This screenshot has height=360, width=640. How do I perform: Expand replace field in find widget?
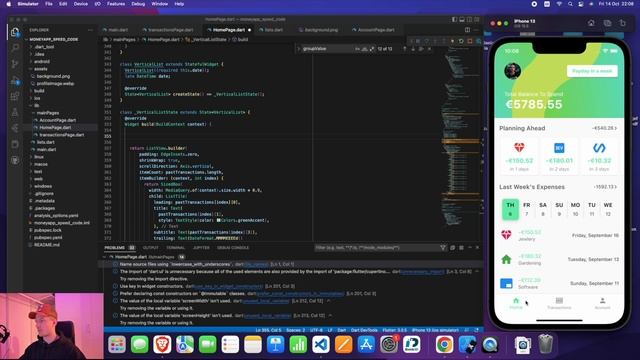pyautogui.click(x=298, y=49)
